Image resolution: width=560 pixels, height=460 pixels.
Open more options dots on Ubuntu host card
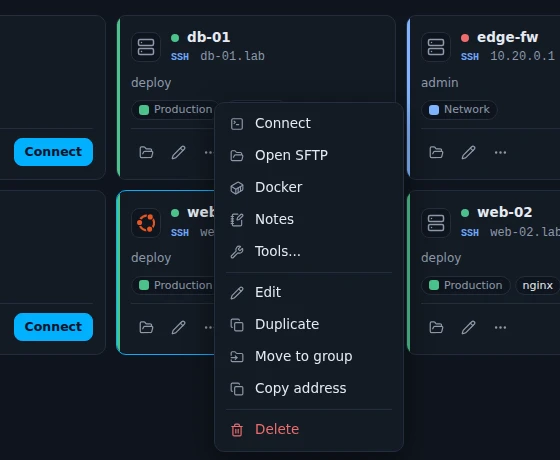[x=209, y=328]
